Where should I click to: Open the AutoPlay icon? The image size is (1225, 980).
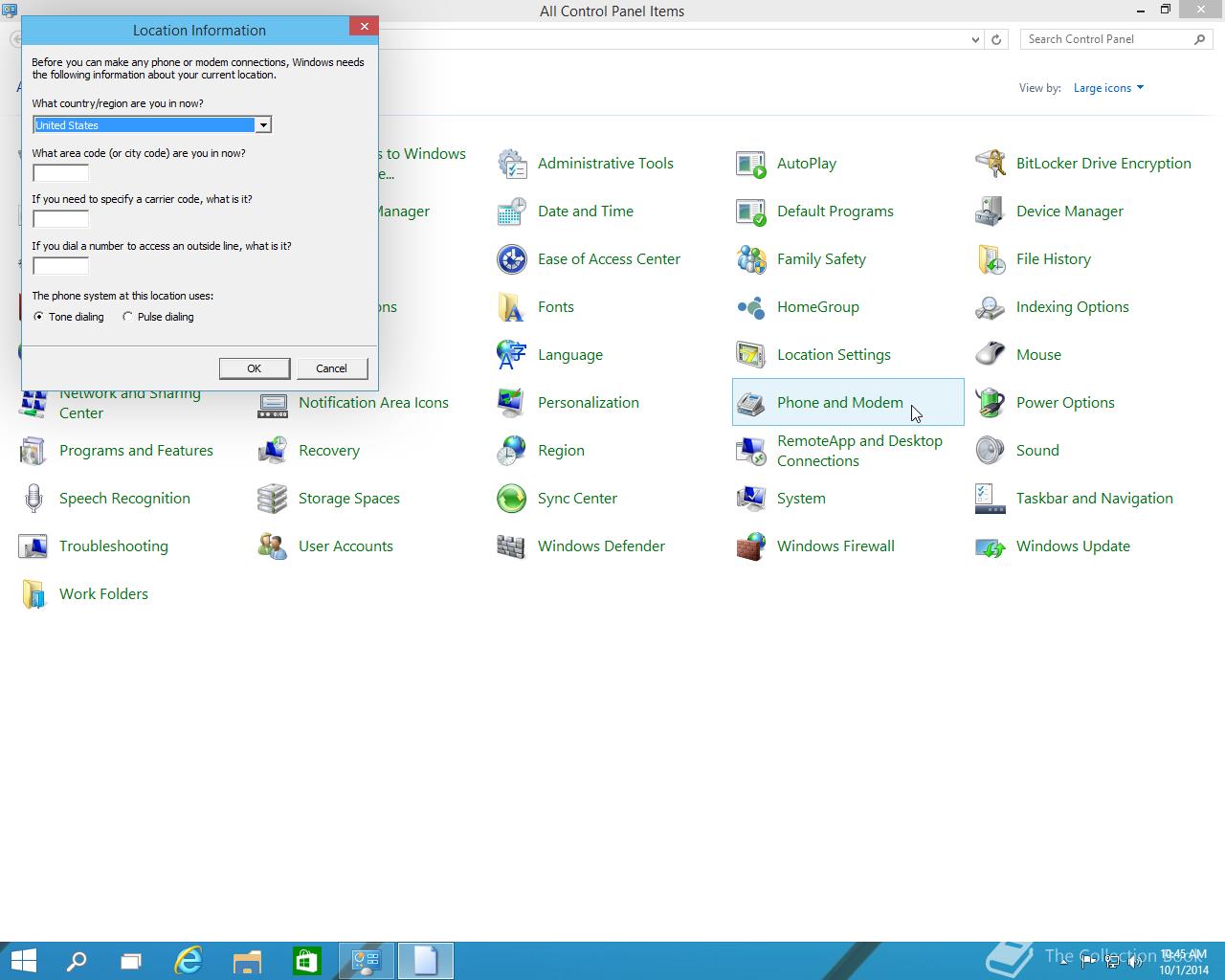pos(751,164)
